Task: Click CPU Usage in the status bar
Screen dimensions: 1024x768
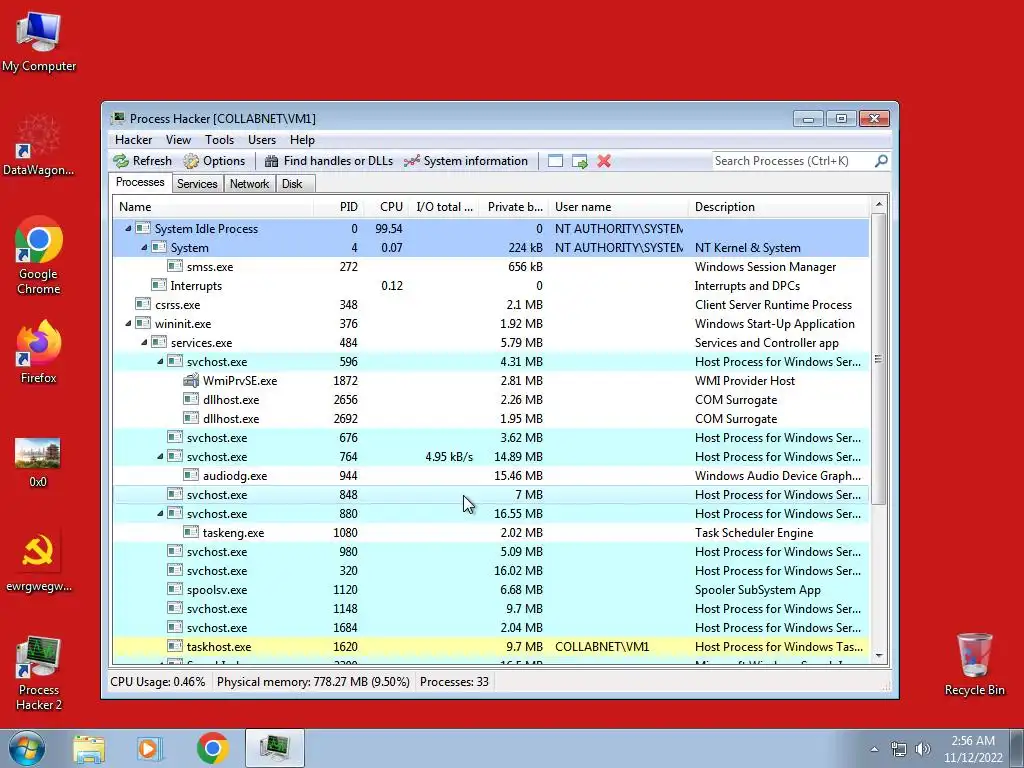Action: [157, 682]
